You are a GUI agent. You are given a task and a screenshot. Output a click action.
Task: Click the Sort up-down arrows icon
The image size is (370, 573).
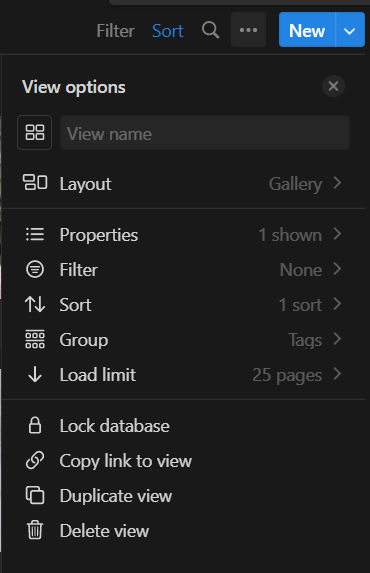(35, 304)
